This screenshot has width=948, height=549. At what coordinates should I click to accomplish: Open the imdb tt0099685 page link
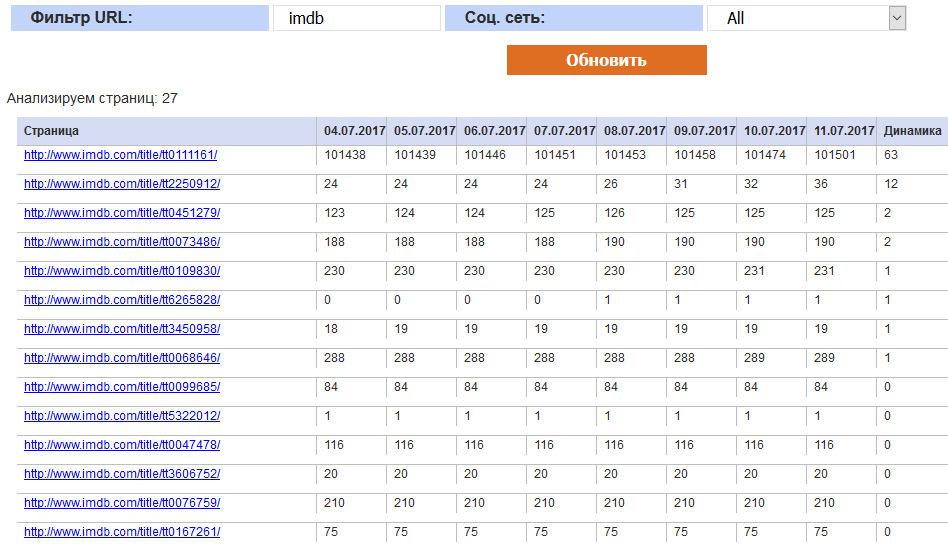coord(122,387)
